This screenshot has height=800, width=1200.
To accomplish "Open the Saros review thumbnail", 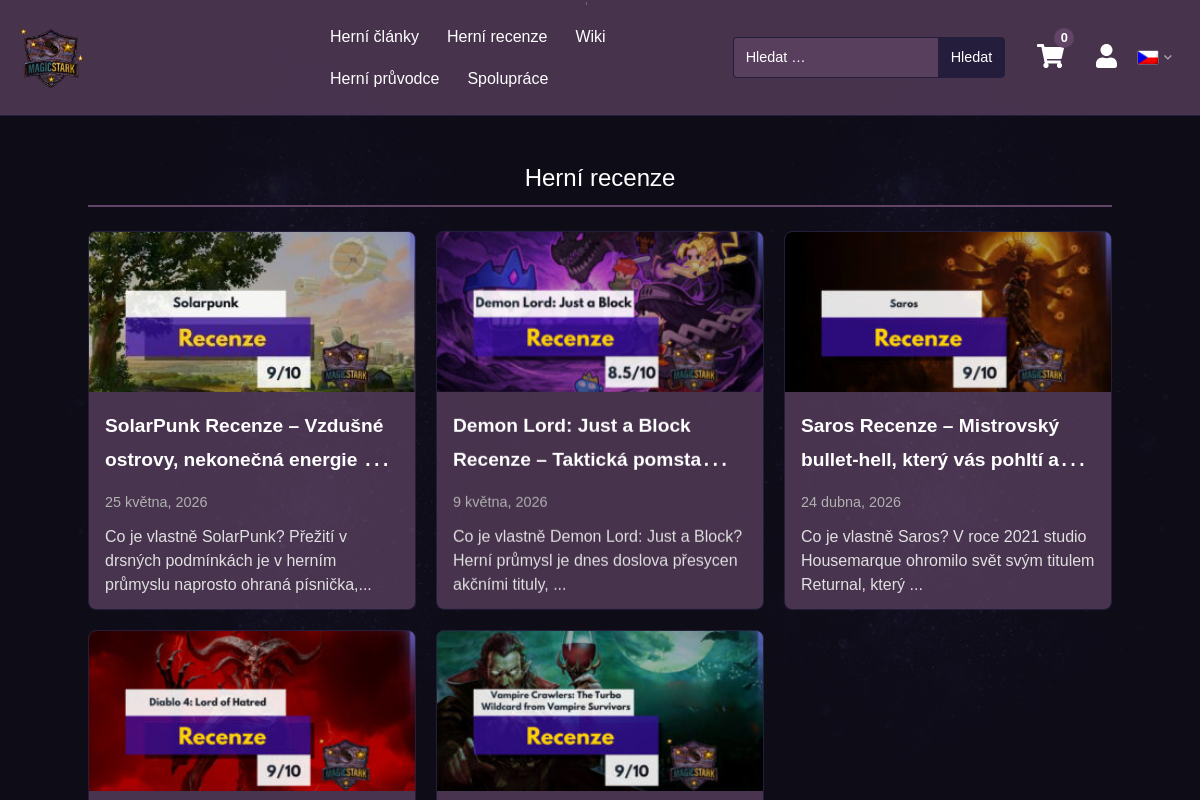I will click(x=948, y=312).
